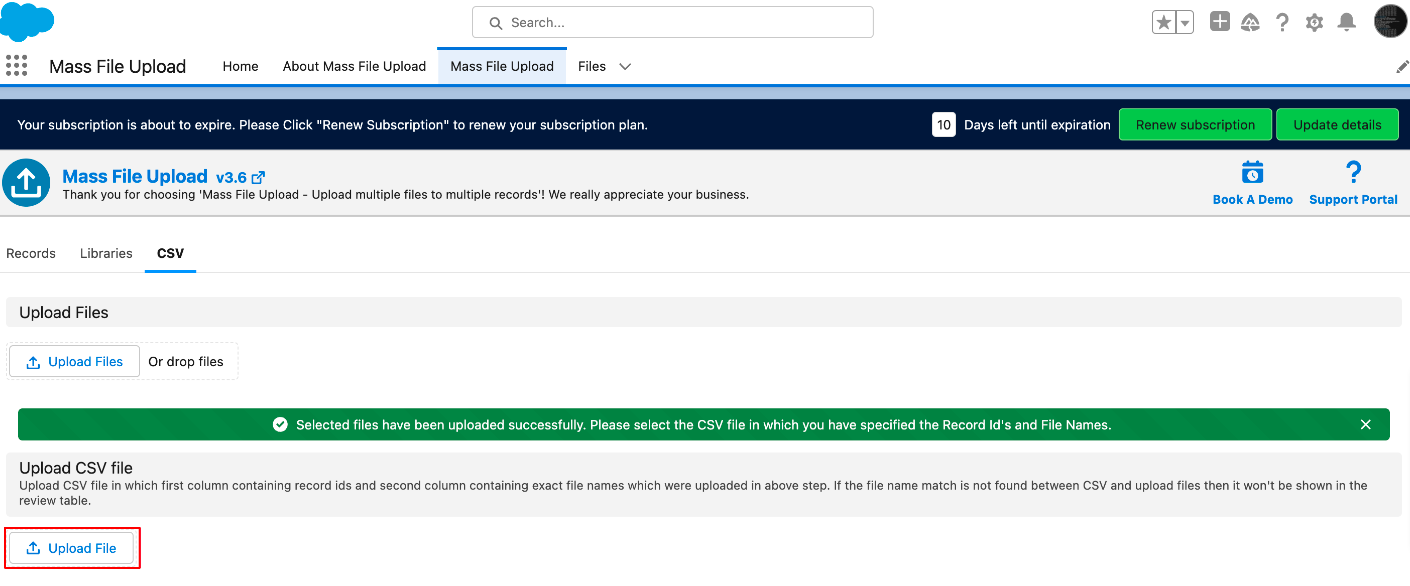Click the '10' days left badge
The width and height of the screenshot is (1410, 586).
(944, 125)
